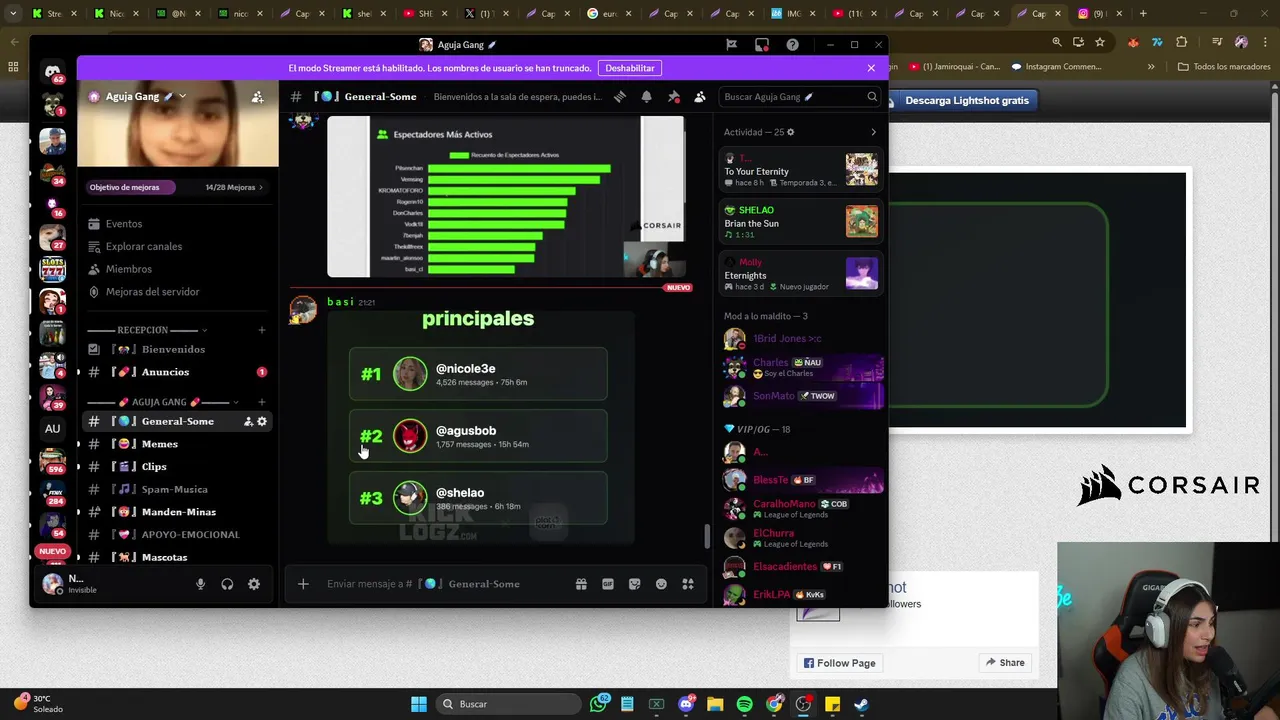This screenshot has width=1280, height=720.
Task: Open pinned messages in channel header
Action: click(x=673, y=97)
